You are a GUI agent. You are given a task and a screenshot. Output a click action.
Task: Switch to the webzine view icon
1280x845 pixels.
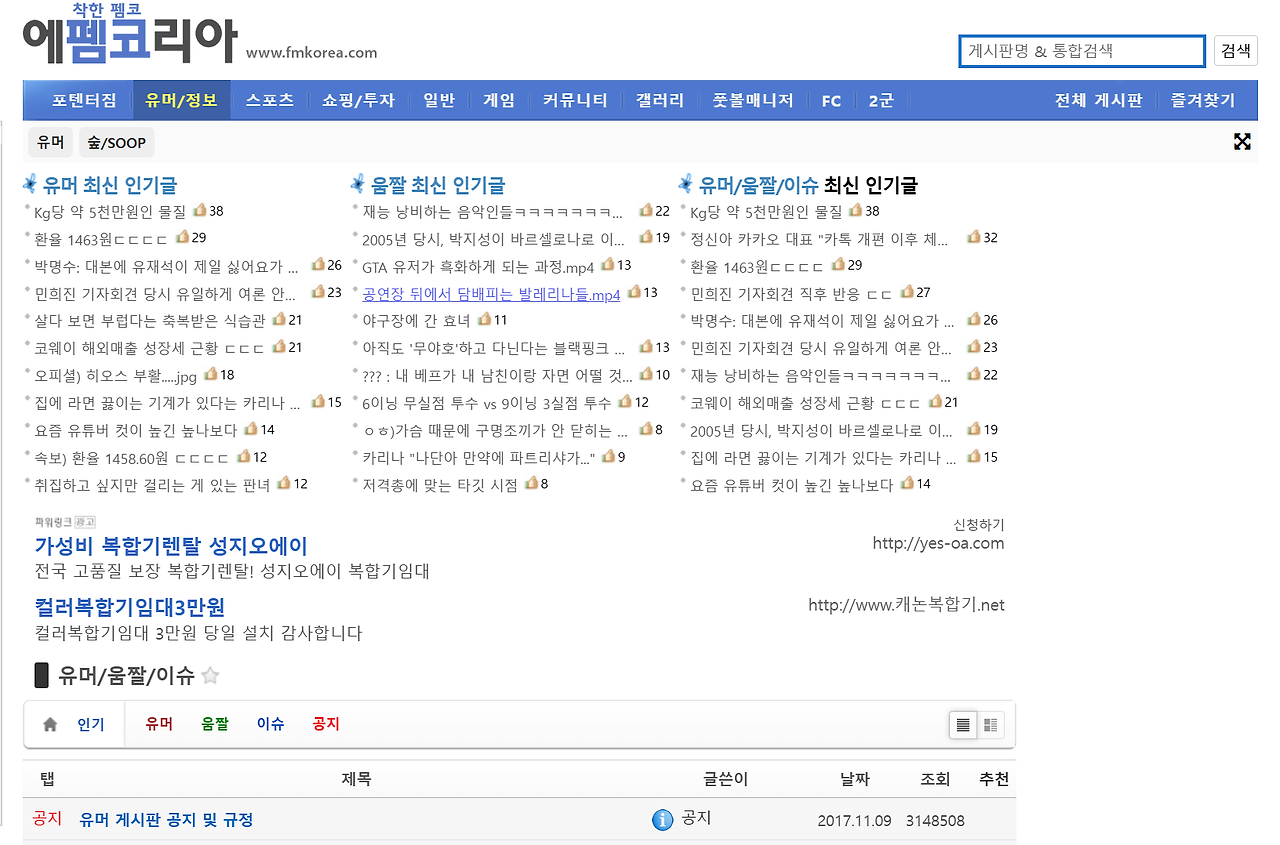point(991,725)
